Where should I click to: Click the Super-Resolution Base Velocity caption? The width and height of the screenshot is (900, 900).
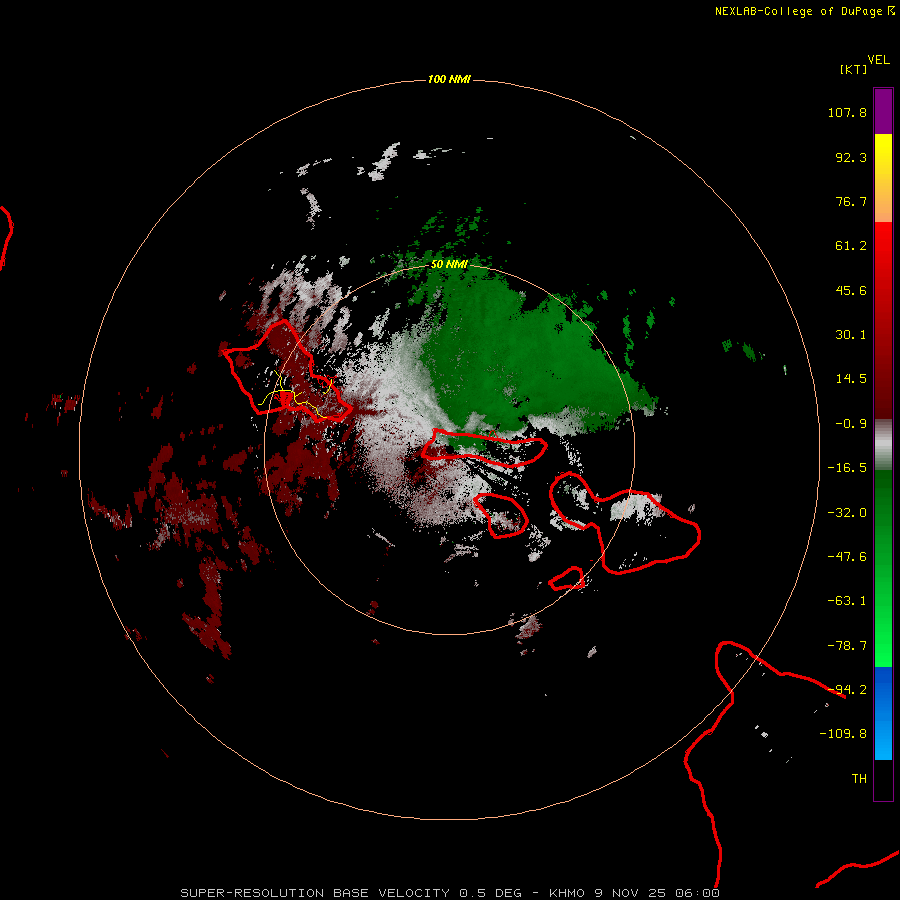click(x=449, y=893)
